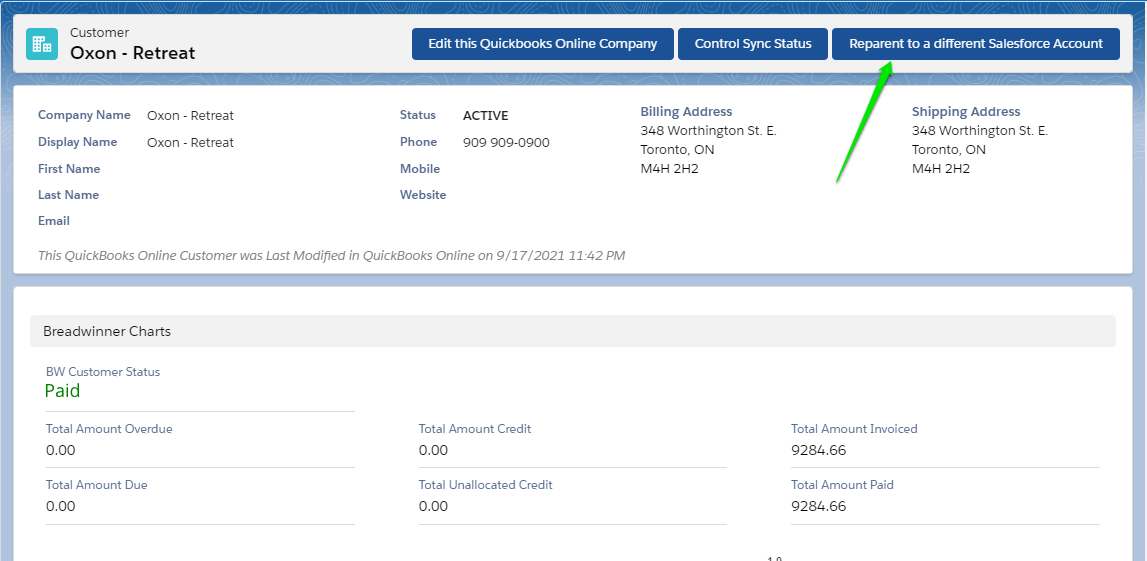Click the Total Unallocated Credit value 0.00

point(434,506)
